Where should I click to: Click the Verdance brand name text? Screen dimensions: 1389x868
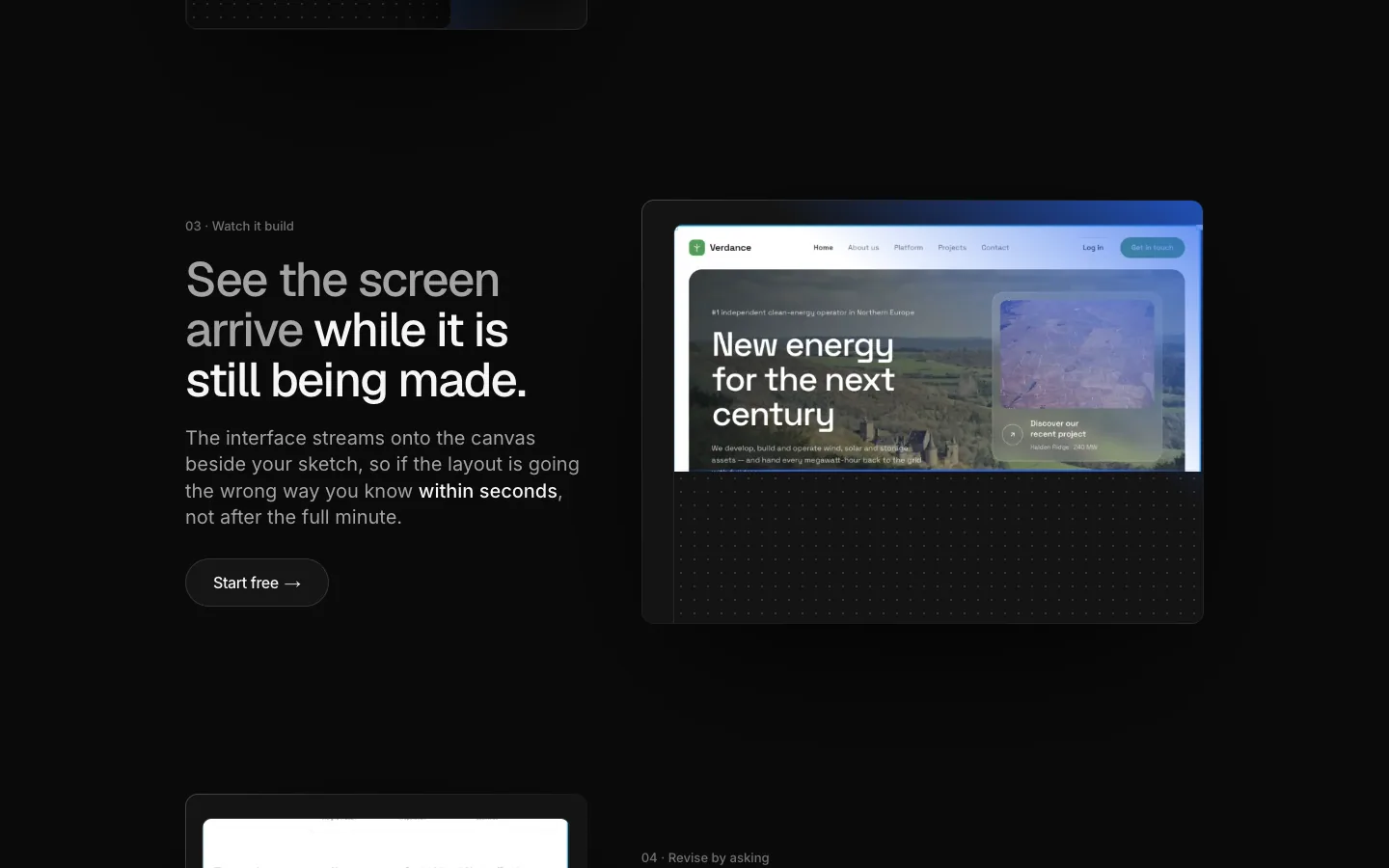click(x=730, y=248)
